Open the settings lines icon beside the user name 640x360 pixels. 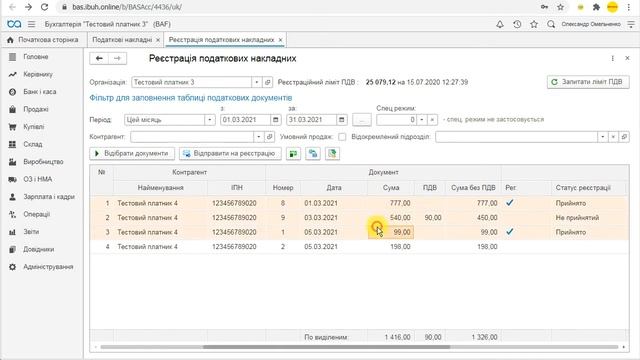pyautogui.click(x=631, y=24)
